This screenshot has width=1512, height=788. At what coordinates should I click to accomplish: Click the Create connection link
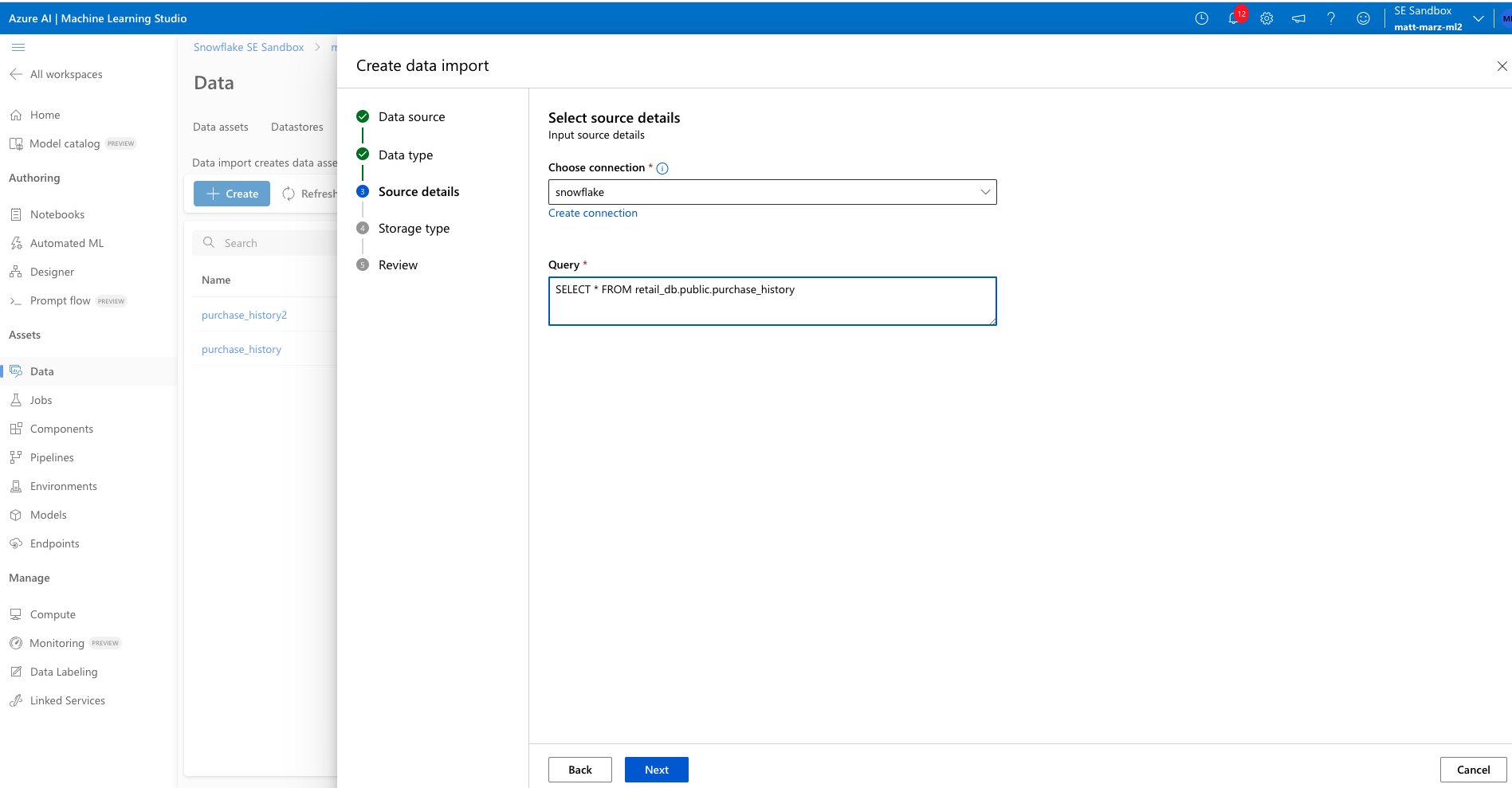tap(592, 214)
